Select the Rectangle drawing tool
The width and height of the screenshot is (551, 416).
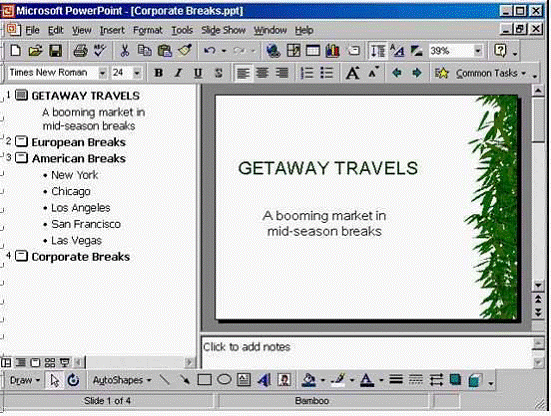[205, 380]
